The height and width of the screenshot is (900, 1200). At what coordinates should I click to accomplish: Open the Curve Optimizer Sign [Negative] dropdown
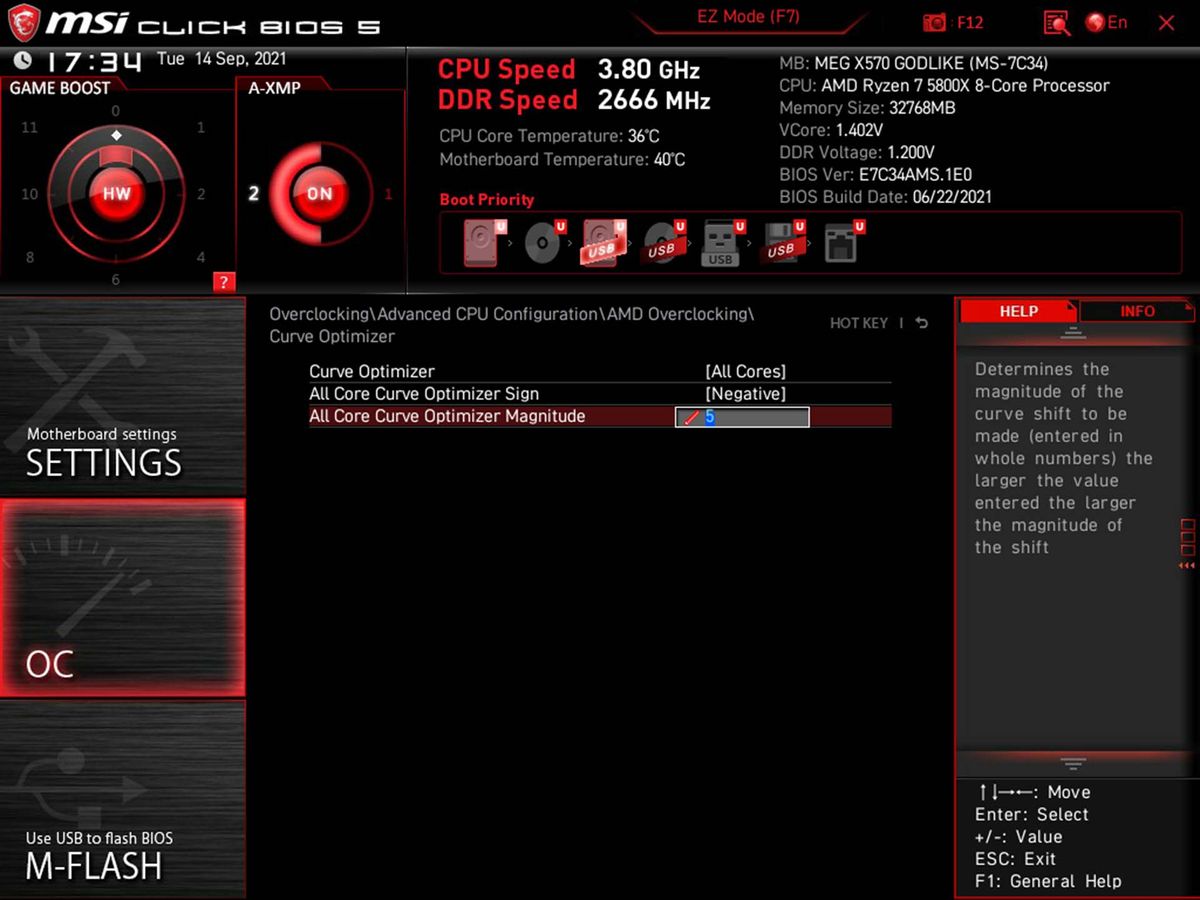(x=745, y=394)
